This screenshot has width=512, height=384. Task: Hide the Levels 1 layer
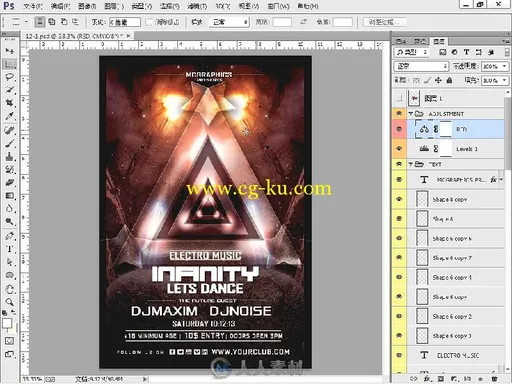tap(399, 149)
